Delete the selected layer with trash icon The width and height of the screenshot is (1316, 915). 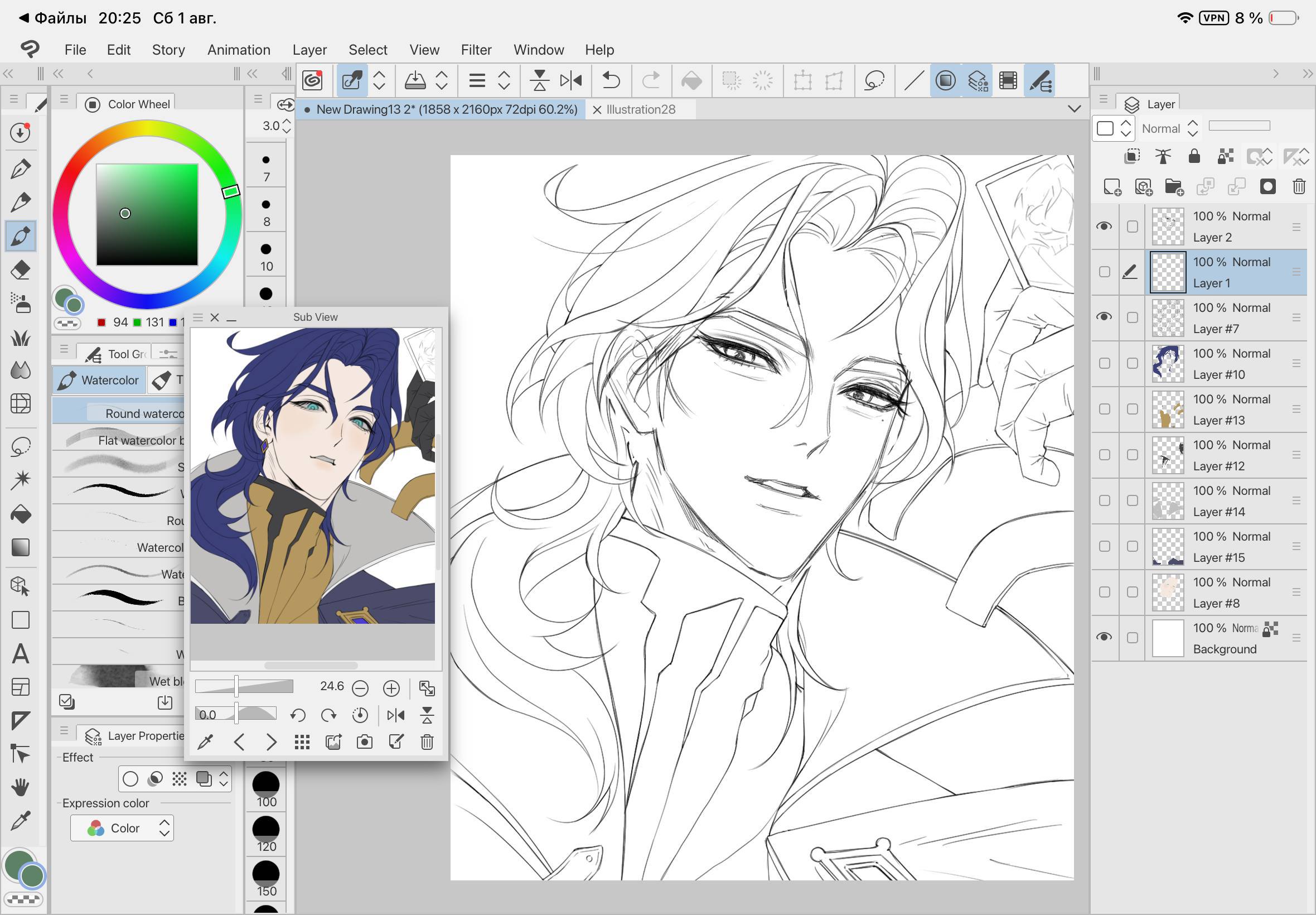1299,186
